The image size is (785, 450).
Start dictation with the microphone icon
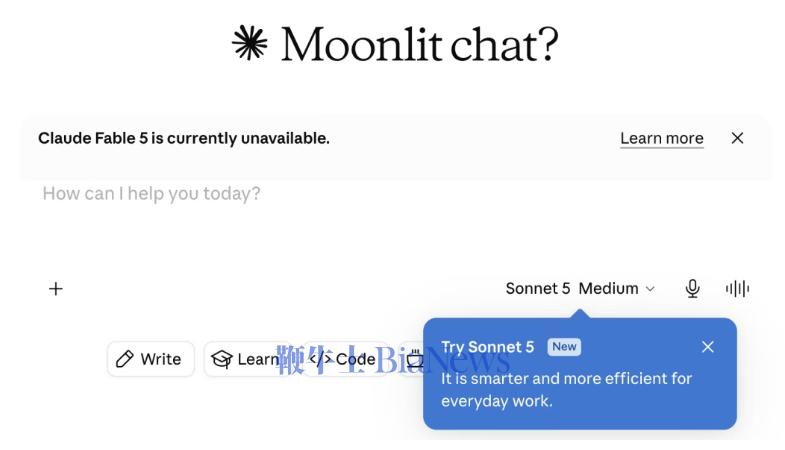(x=692, y=288)
